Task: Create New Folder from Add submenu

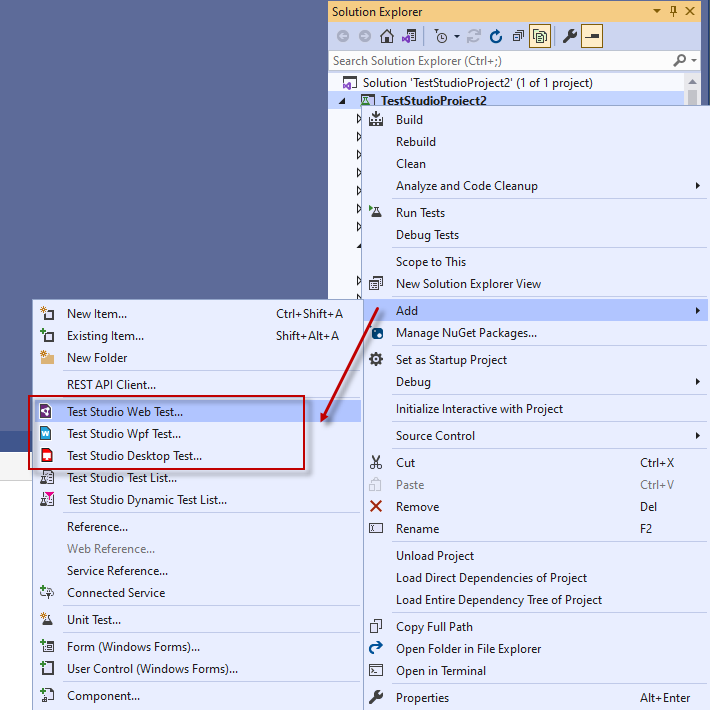Action: coord(197,358)
